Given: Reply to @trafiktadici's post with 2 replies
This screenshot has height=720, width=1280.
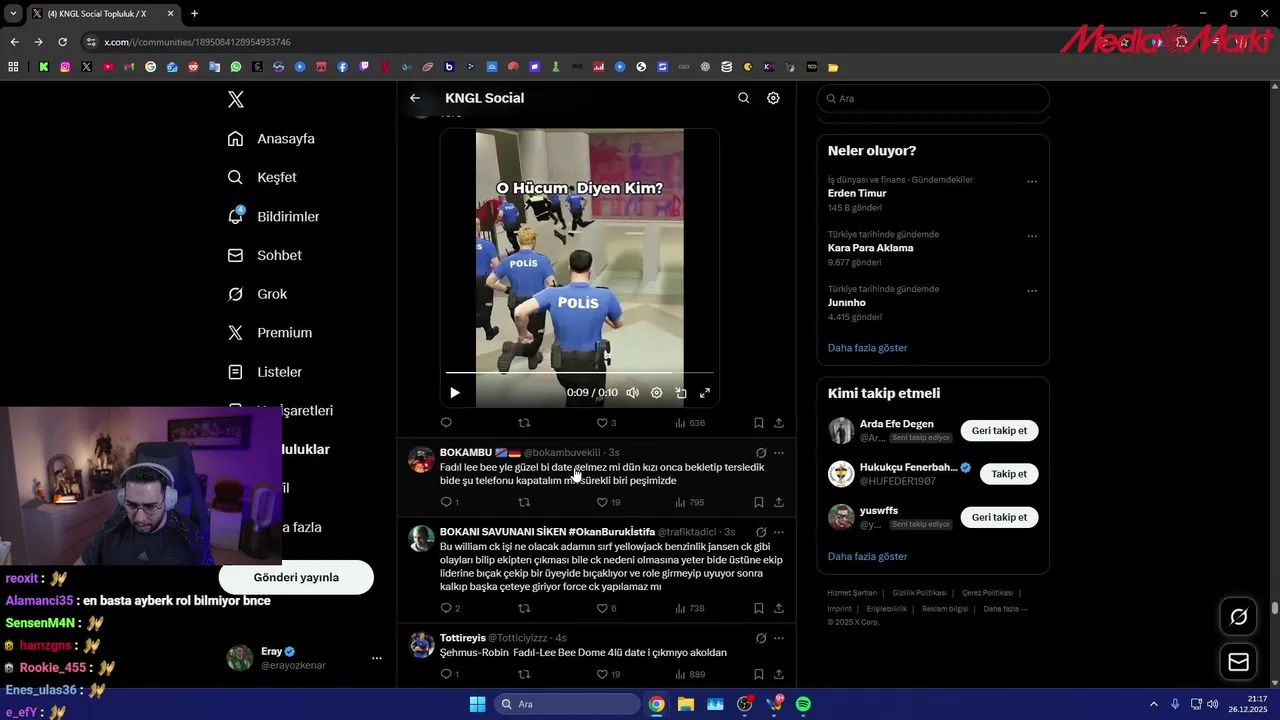Looking at the screenshot, I should (x=449, y=608).
